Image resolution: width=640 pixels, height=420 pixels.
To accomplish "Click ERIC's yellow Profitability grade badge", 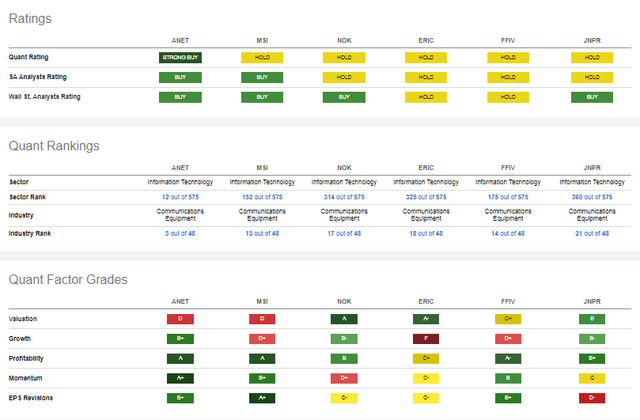I will point(426,358).
